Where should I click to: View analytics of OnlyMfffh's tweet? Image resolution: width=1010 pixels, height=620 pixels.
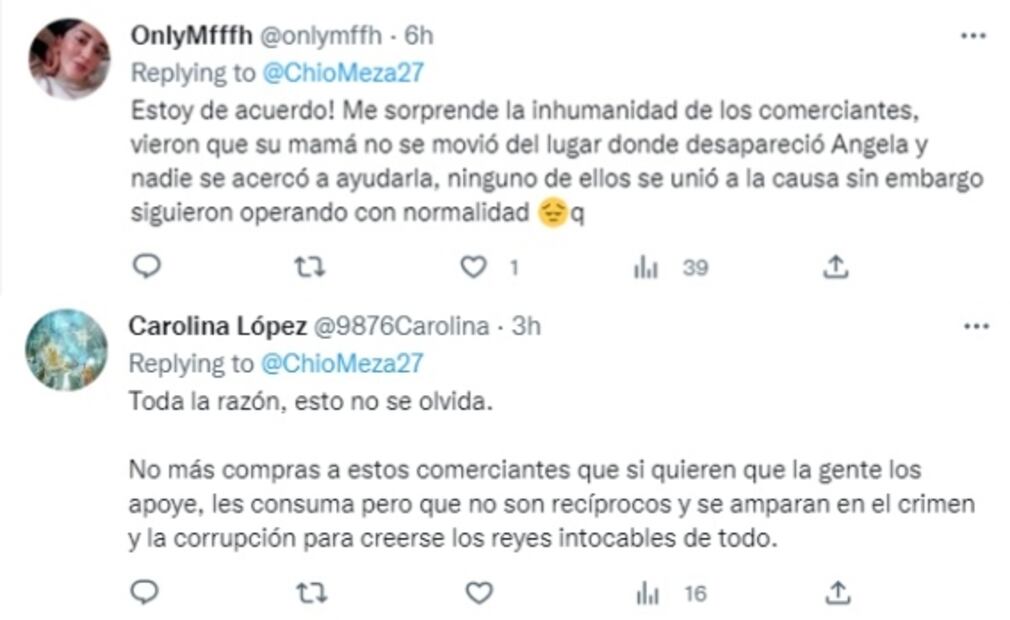(x=647, y=267)
